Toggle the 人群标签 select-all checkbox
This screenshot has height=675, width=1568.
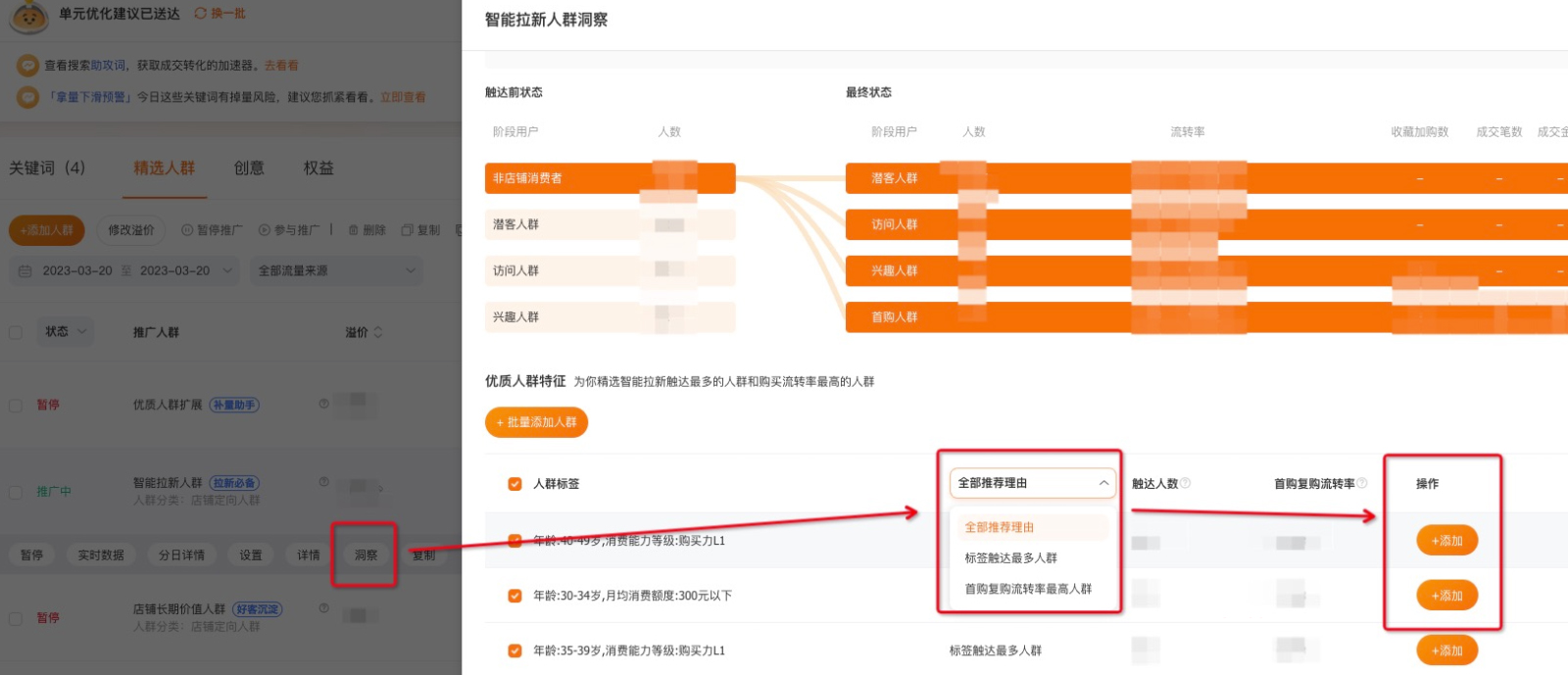tap(514, 484)
